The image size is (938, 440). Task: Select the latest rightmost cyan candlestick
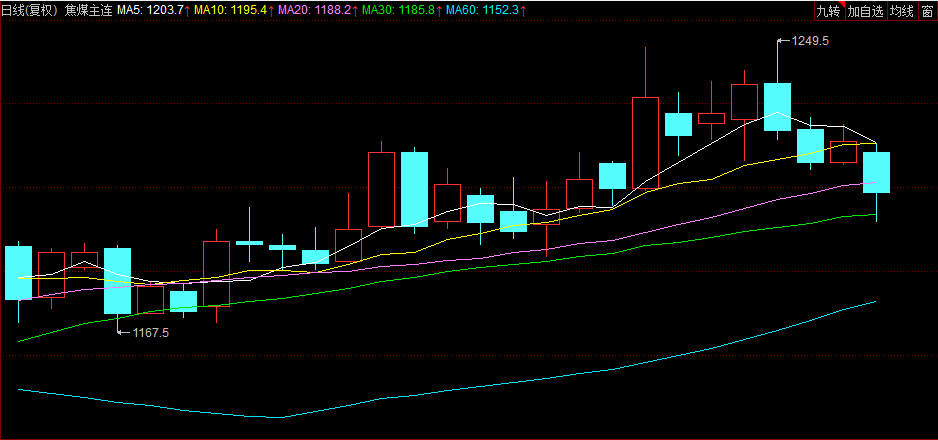876,173
